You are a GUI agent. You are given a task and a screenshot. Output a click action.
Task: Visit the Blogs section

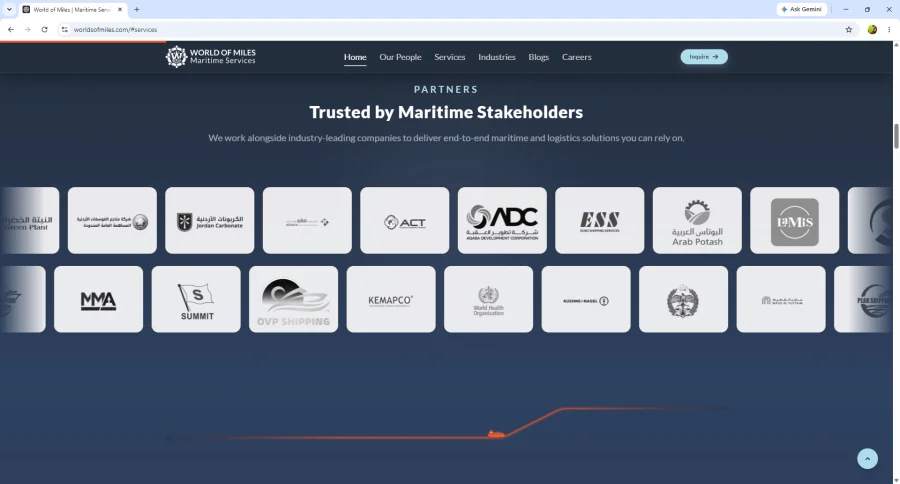click(538, 57)
